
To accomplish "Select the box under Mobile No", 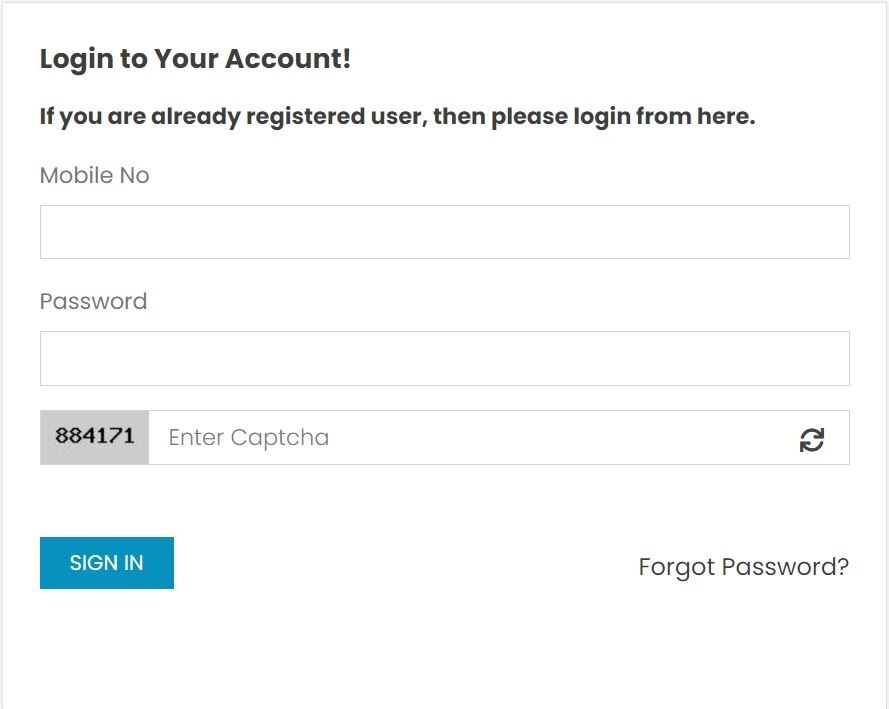I will 444,232.
